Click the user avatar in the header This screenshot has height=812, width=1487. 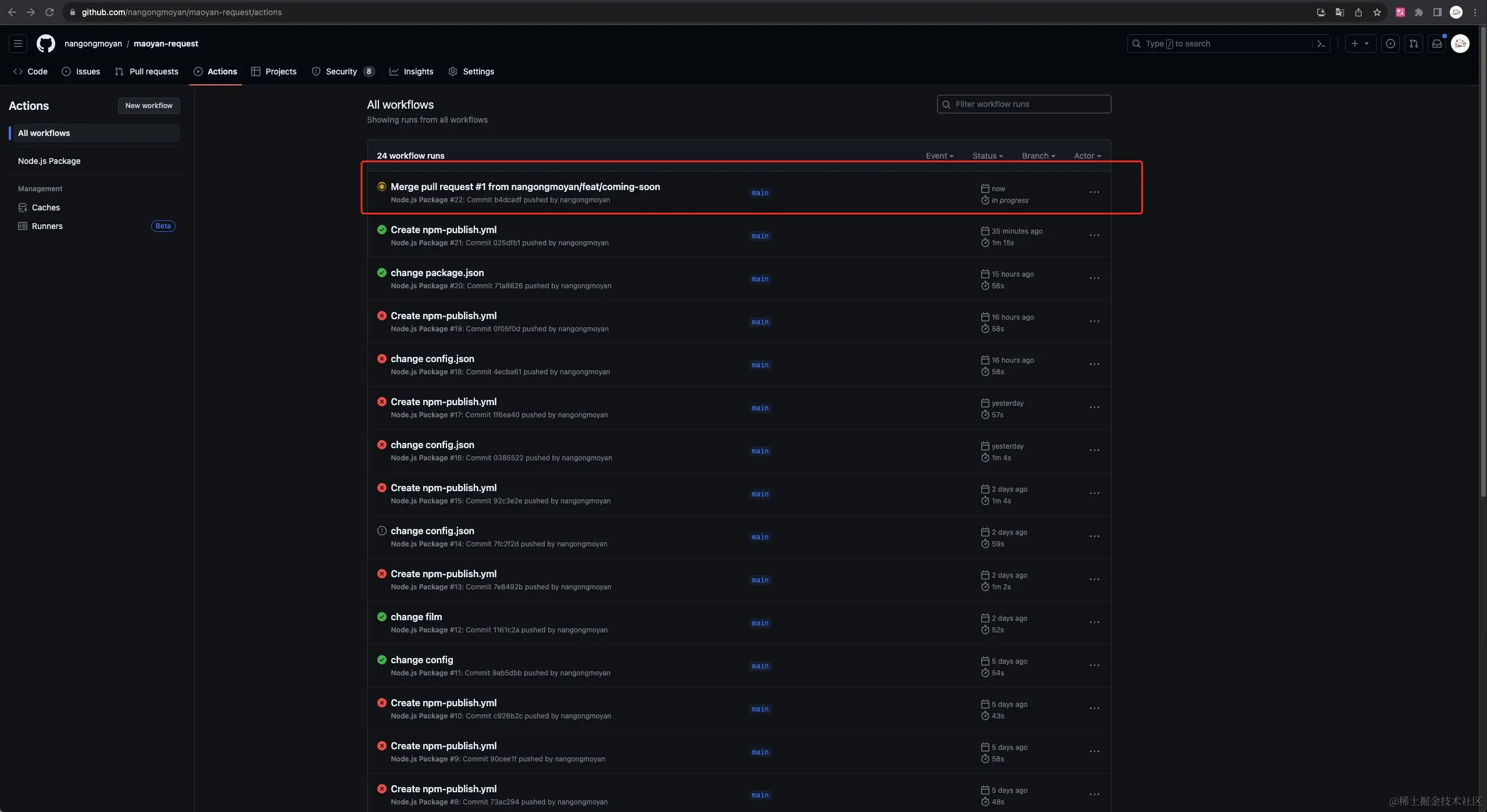point(1460,44)
